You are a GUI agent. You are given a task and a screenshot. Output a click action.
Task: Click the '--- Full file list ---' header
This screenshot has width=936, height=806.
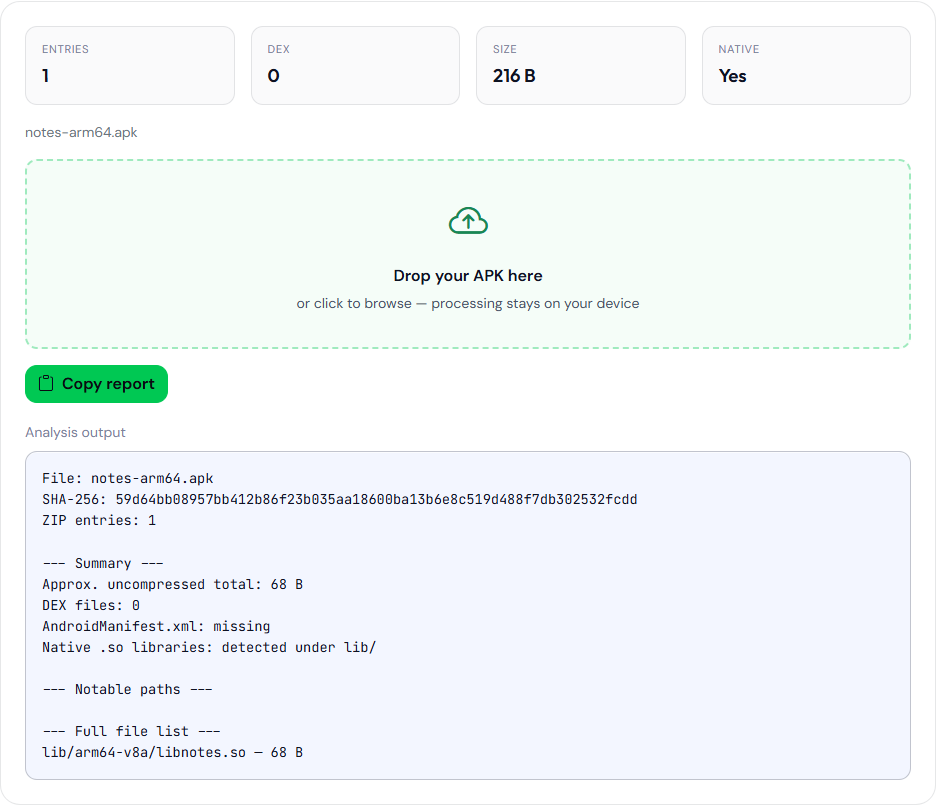coord(131,731)
